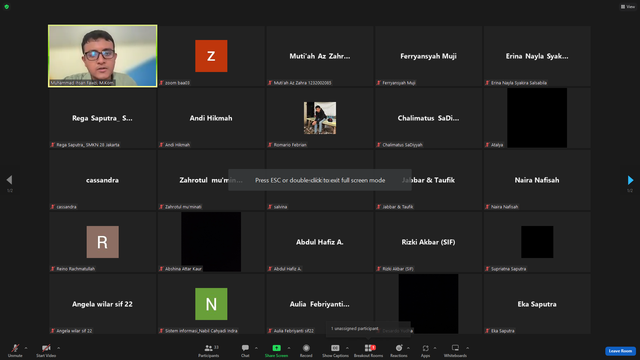Select the green N avatar tile
Image resolution: width=640 pixels, height=360 pixels.
[211, 304]
